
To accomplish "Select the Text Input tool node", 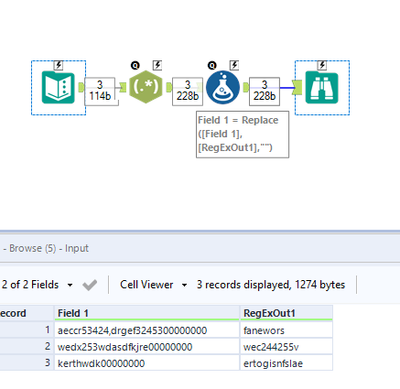I will point(58,87).
